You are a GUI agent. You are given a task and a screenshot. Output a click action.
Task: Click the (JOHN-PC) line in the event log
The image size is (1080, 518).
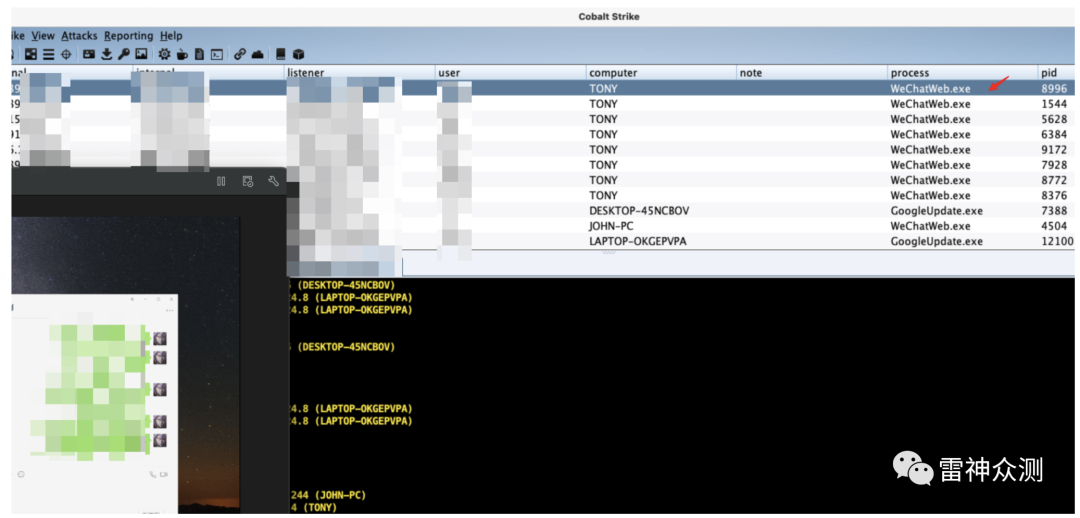coord(328,495)
